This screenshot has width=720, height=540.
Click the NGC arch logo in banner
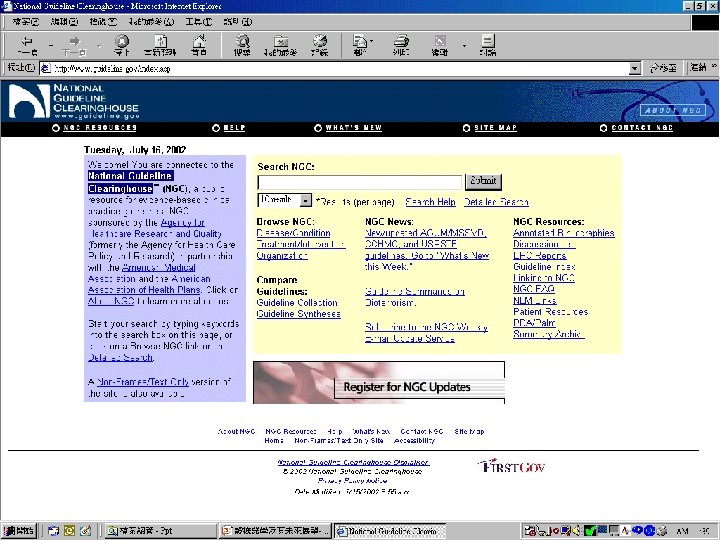click(x=29, y=101)
